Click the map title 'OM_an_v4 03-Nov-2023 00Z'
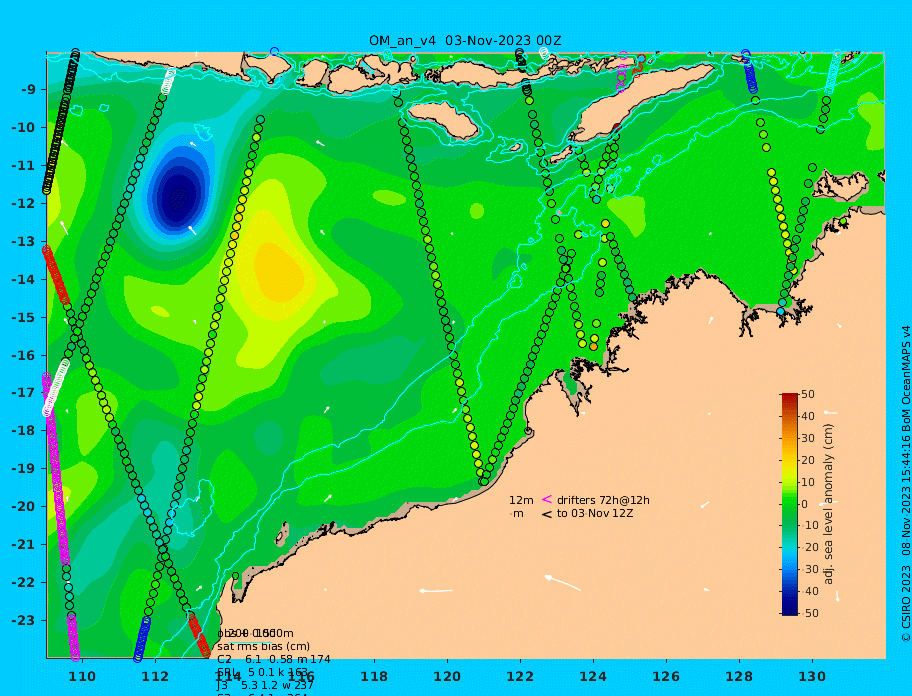The height and width of the screenshot is (696, 912). pyautogui.click(x=465, y=40)
